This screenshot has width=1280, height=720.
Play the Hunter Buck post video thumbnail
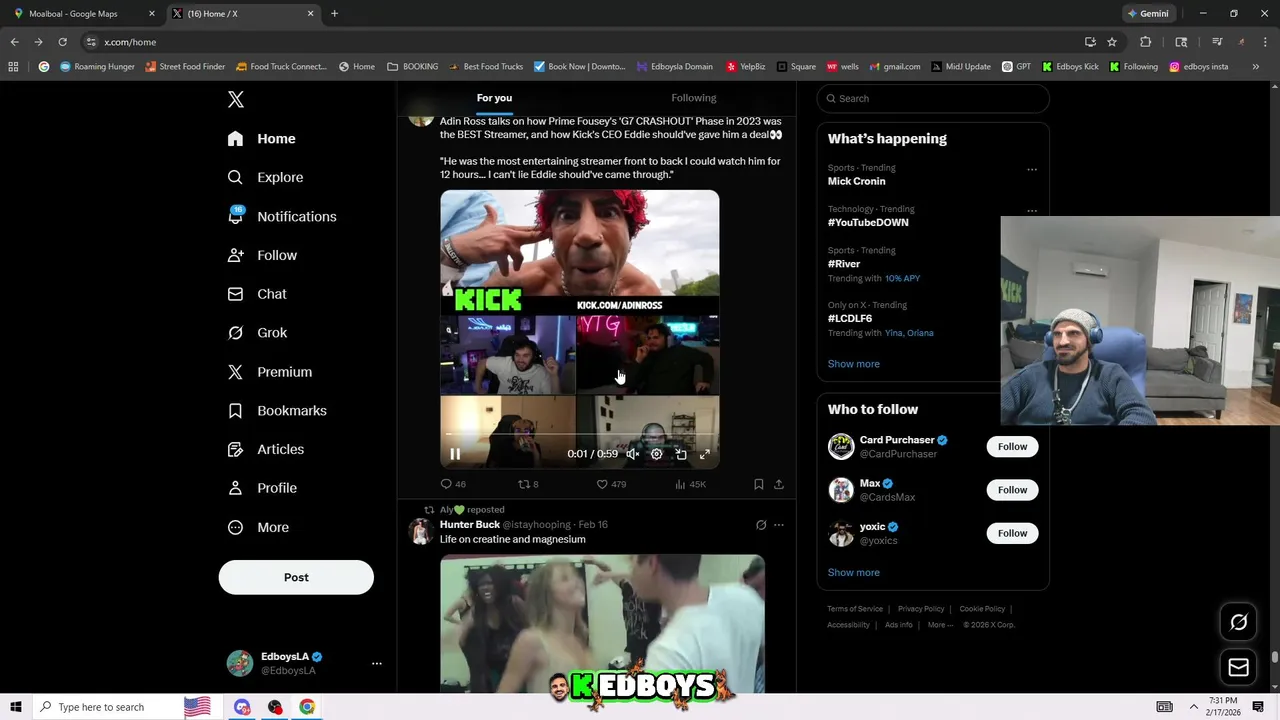click(602, 624)
